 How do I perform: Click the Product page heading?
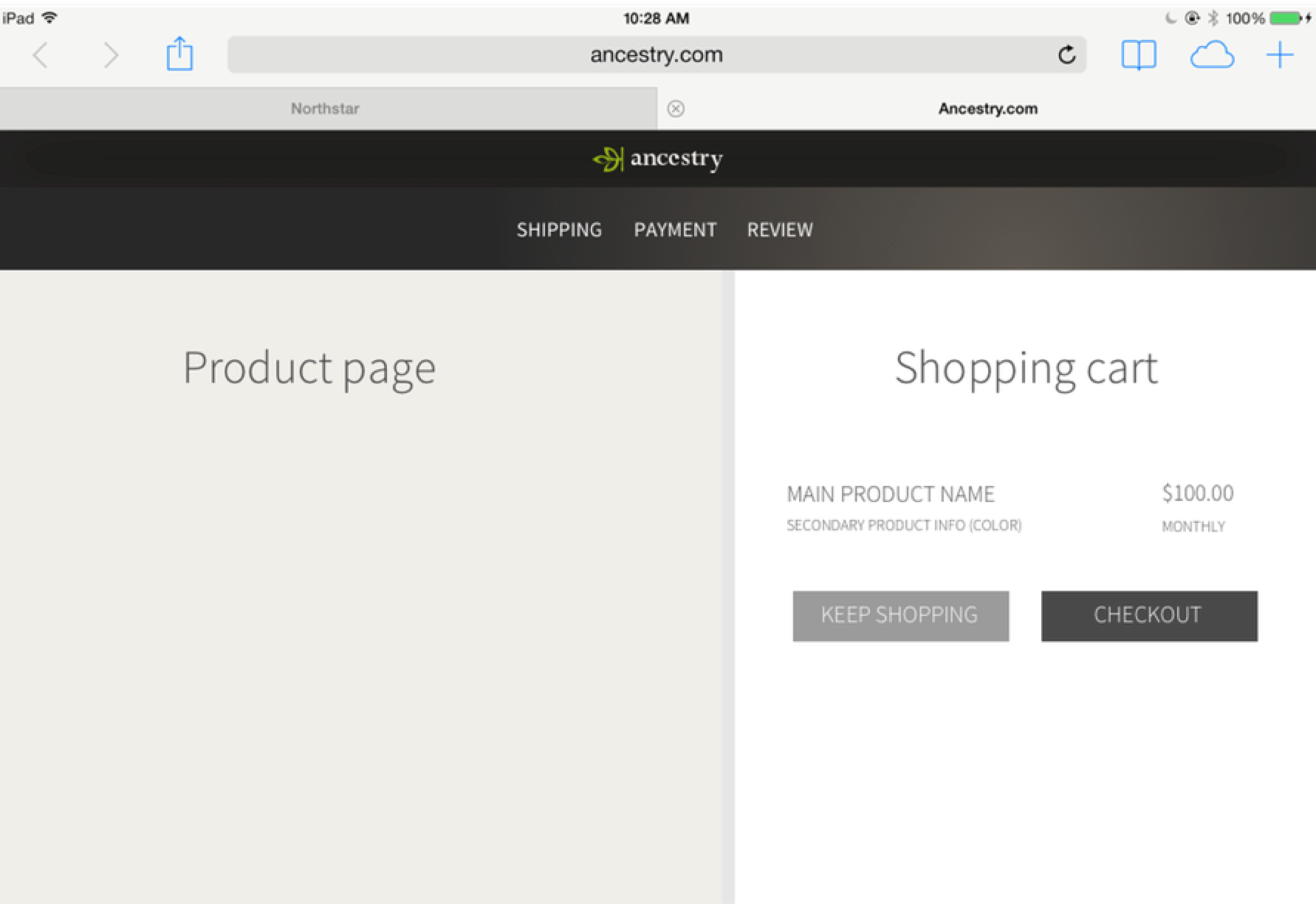[309, 369]
